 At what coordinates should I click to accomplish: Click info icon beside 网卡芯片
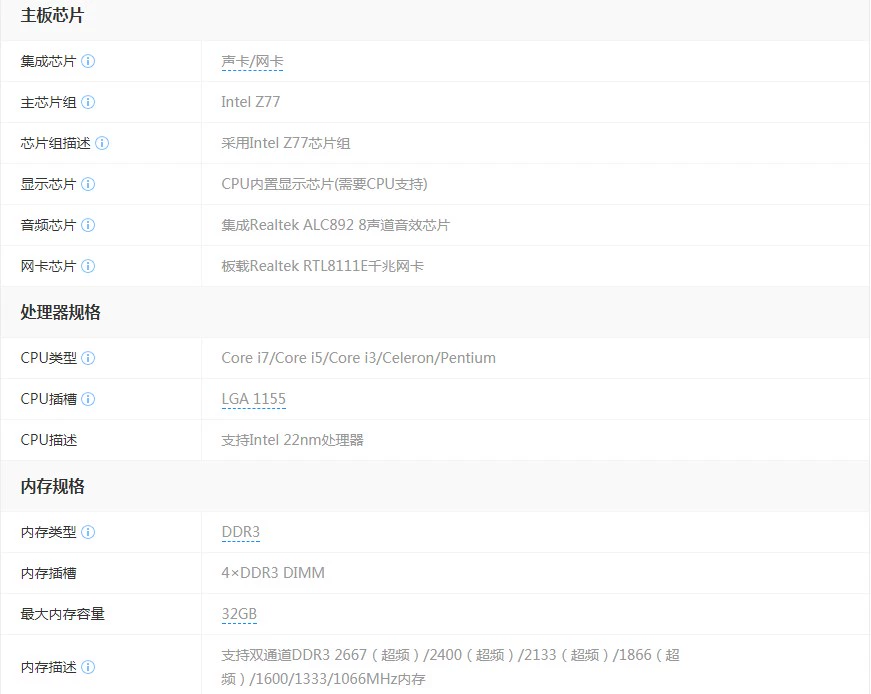88,266
